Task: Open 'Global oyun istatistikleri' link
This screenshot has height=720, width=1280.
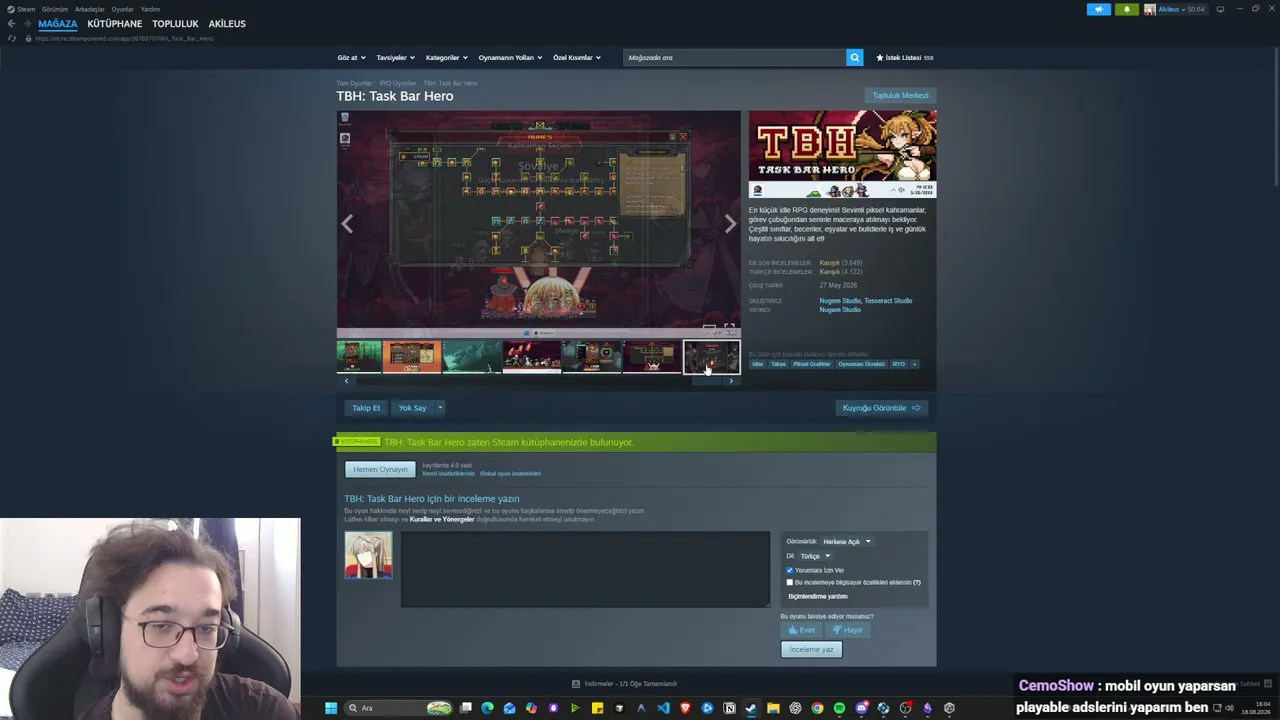Action: (x=510, y=474)
